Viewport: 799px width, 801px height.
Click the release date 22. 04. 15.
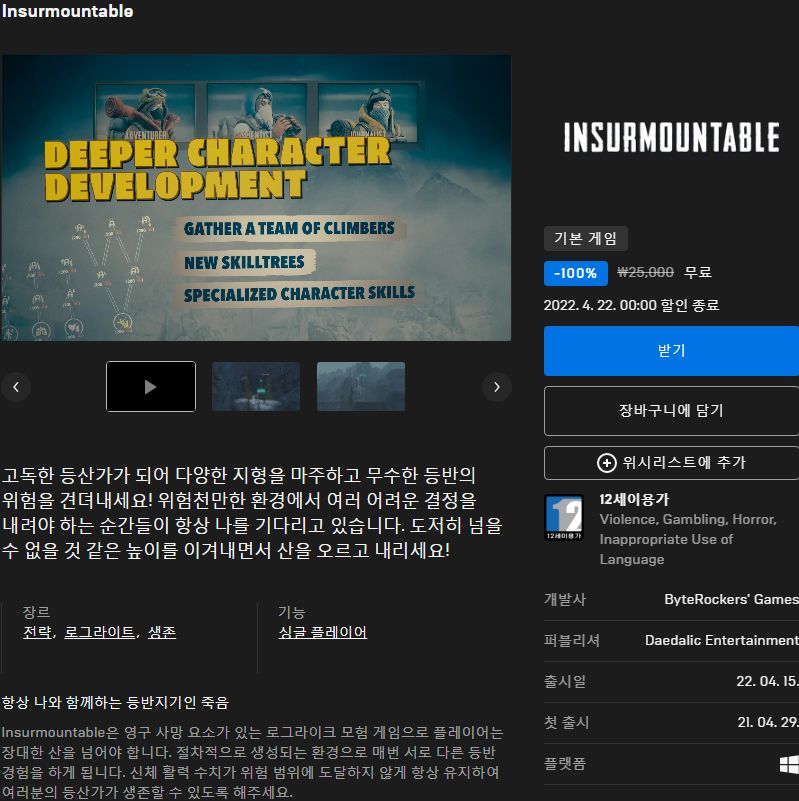[x=767, y=681]
